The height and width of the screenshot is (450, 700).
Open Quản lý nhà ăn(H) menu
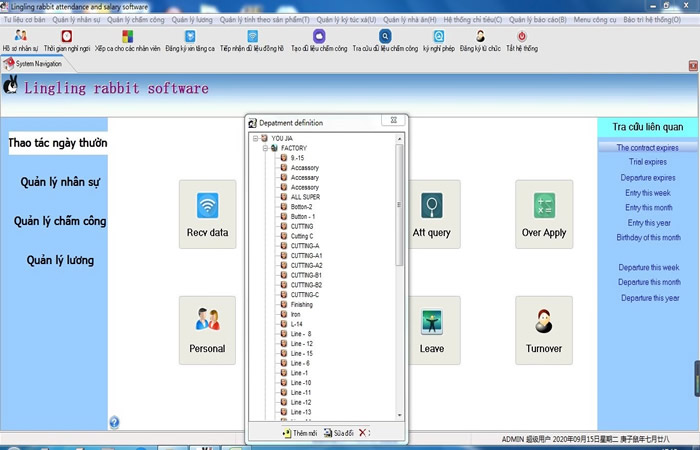coord(410,20)
